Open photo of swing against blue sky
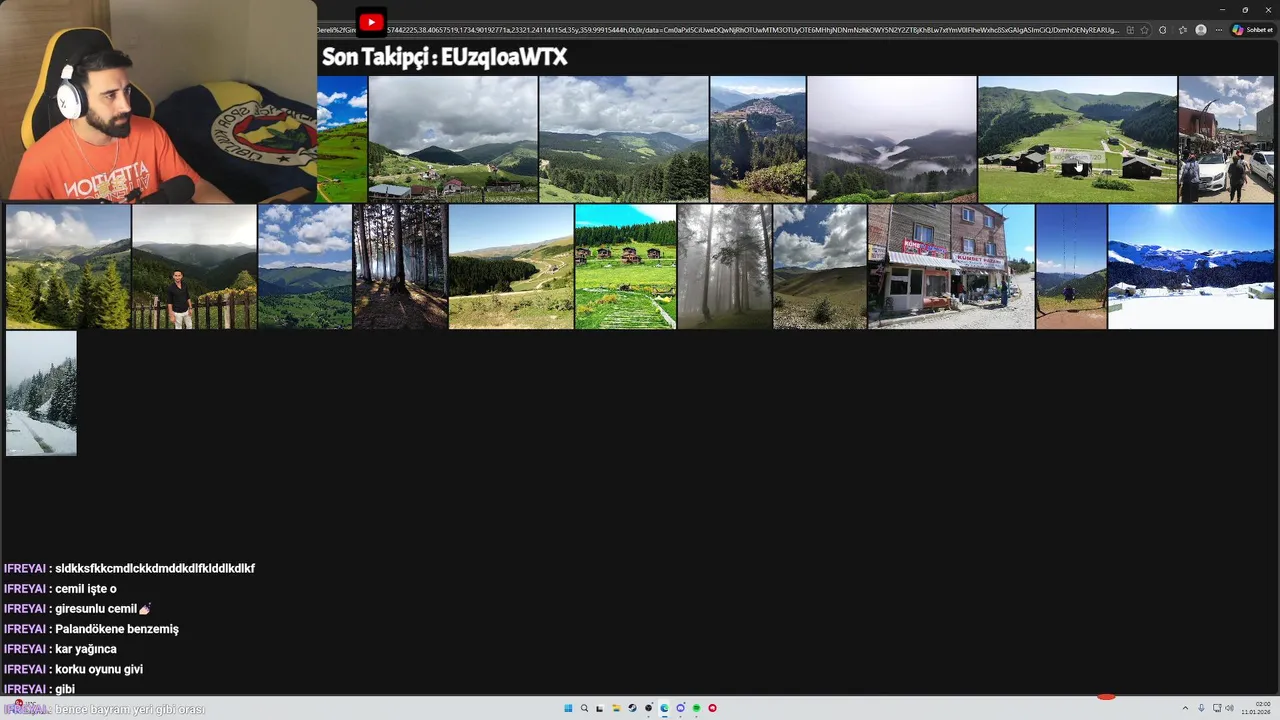Screen dimensions: 1280x720 1071,267
